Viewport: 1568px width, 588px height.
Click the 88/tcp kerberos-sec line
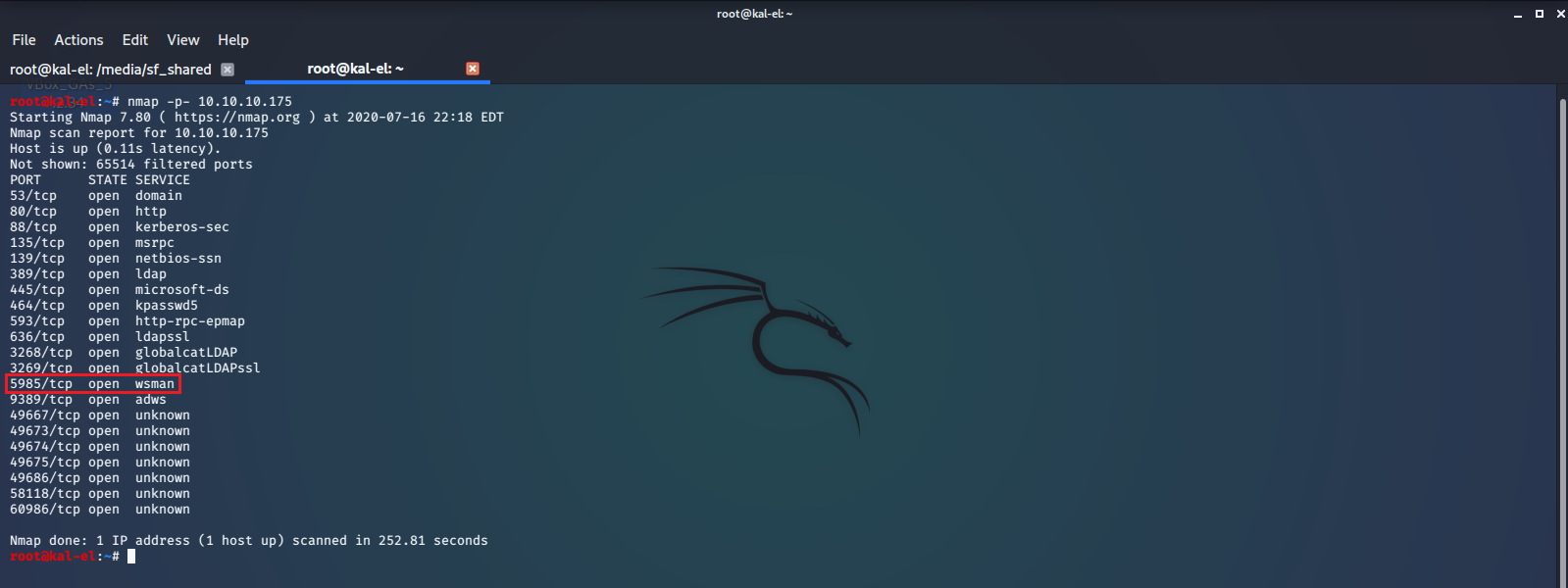120,227
